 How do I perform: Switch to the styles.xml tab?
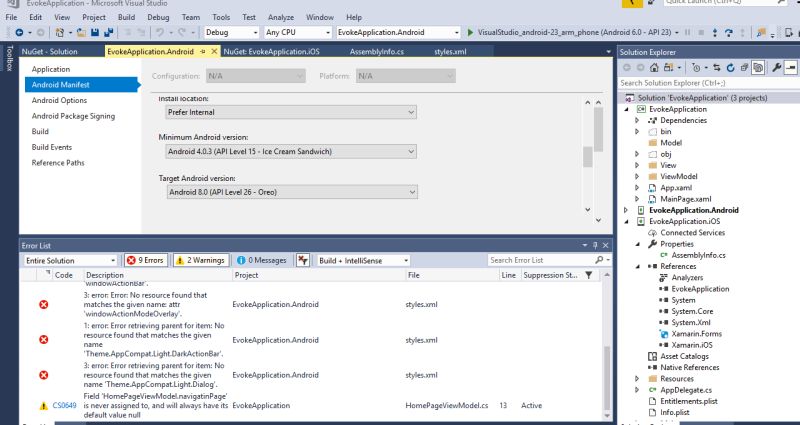point(450,52)
